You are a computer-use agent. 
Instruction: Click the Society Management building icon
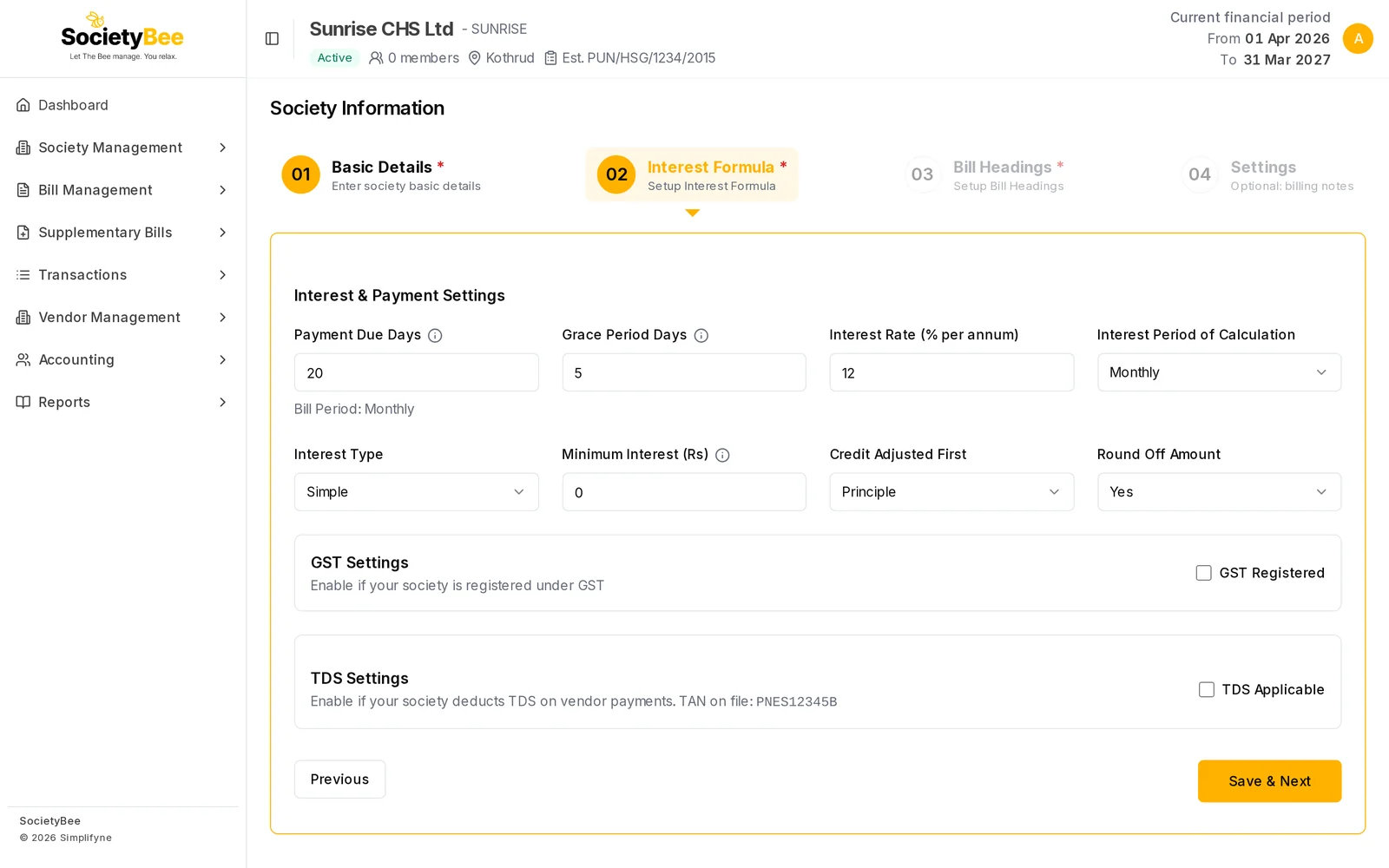[x=23, y=148]
